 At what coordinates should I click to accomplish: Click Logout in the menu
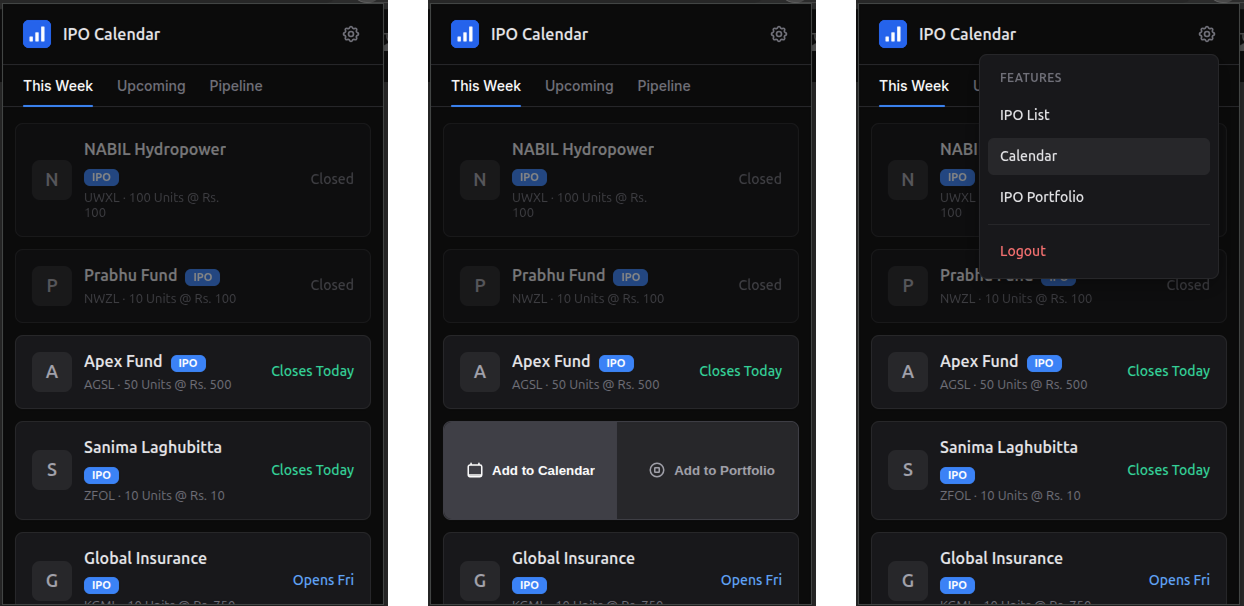pyautogui.click(x=1022, y=251)
